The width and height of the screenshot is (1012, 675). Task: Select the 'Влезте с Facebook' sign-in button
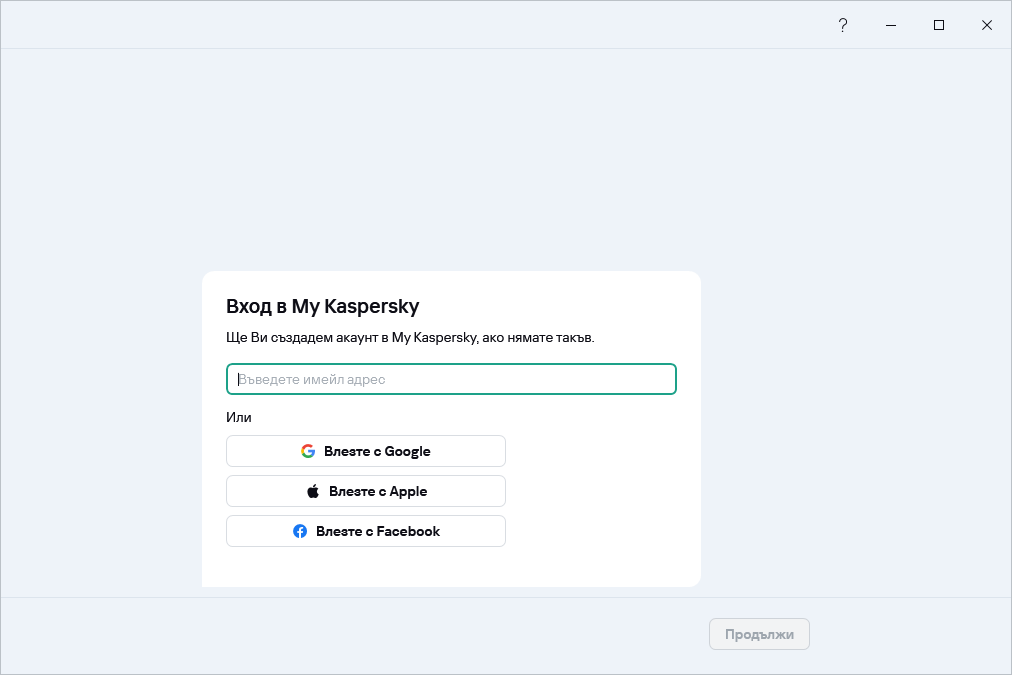tap(366, 531)
